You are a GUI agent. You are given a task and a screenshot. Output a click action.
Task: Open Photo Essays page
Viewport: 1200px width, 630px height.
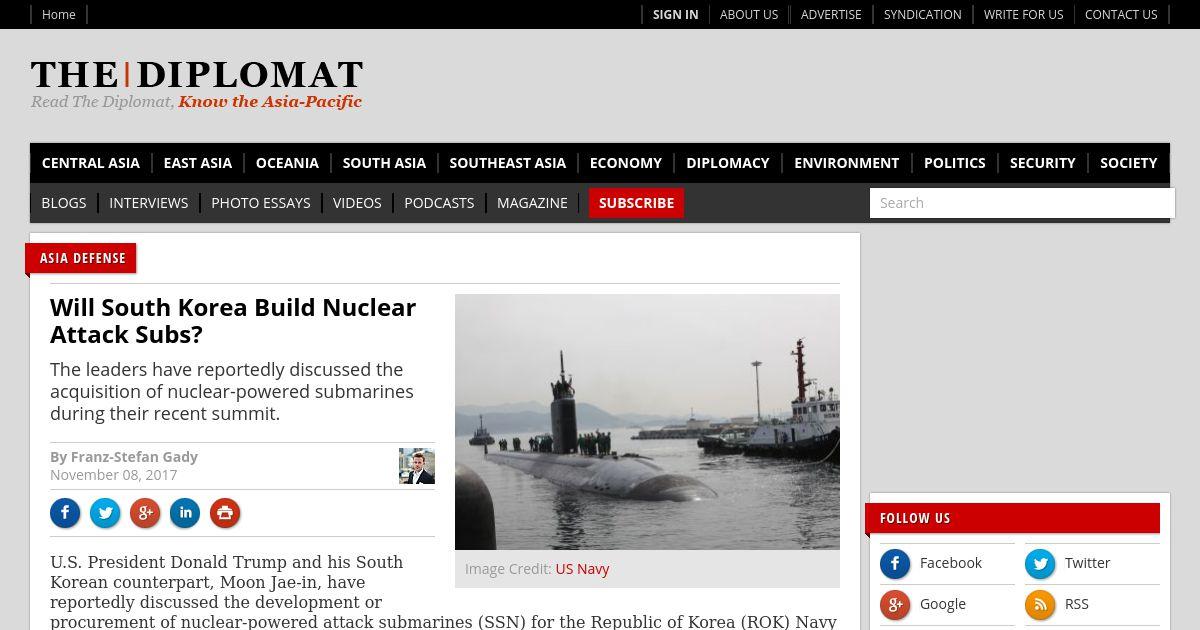point(261,203)
